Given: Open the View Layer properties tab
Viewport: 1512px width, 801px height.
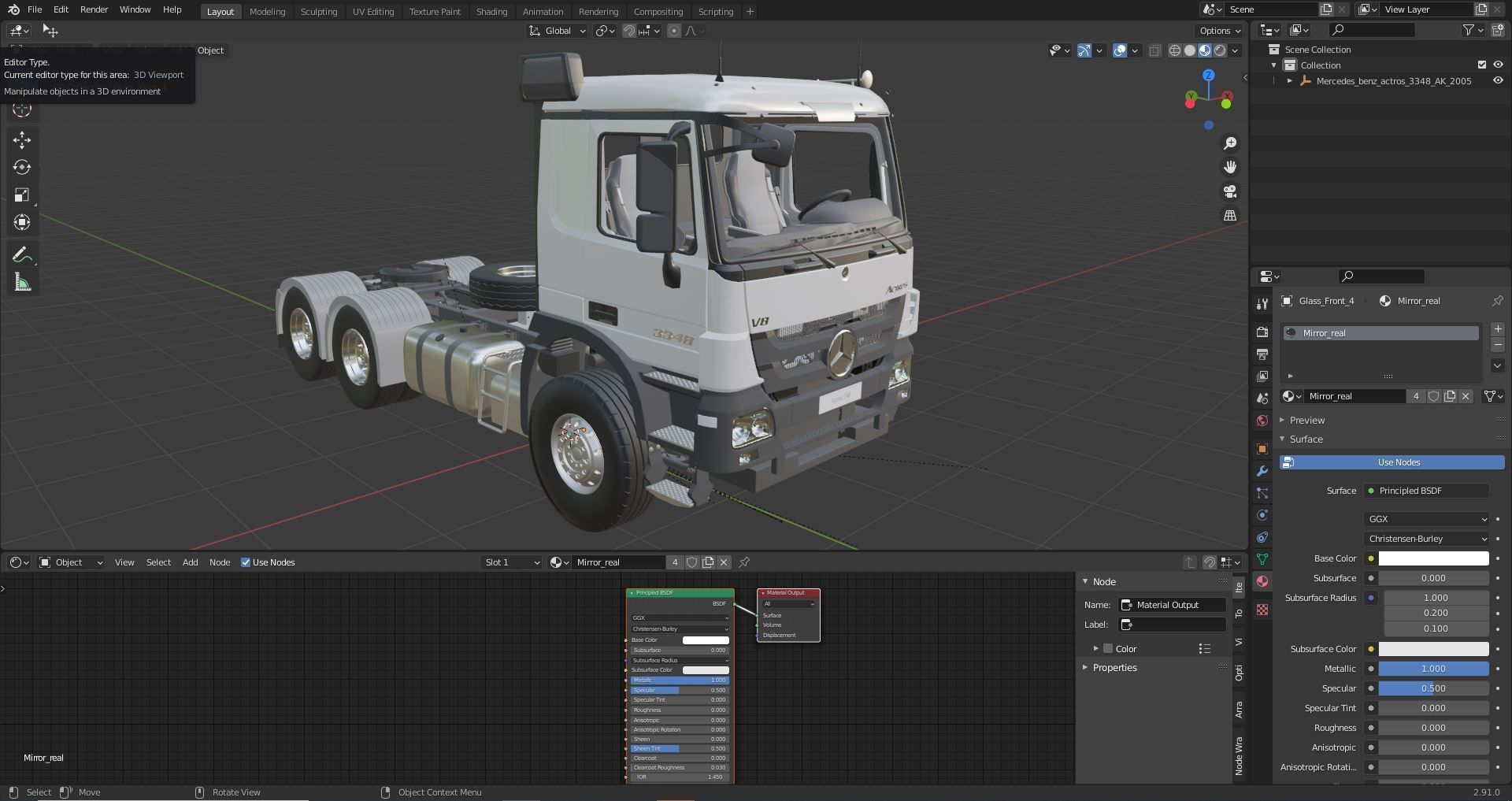Looking at the screenshot, I should pyautogui.click(x=1262, y=376).
